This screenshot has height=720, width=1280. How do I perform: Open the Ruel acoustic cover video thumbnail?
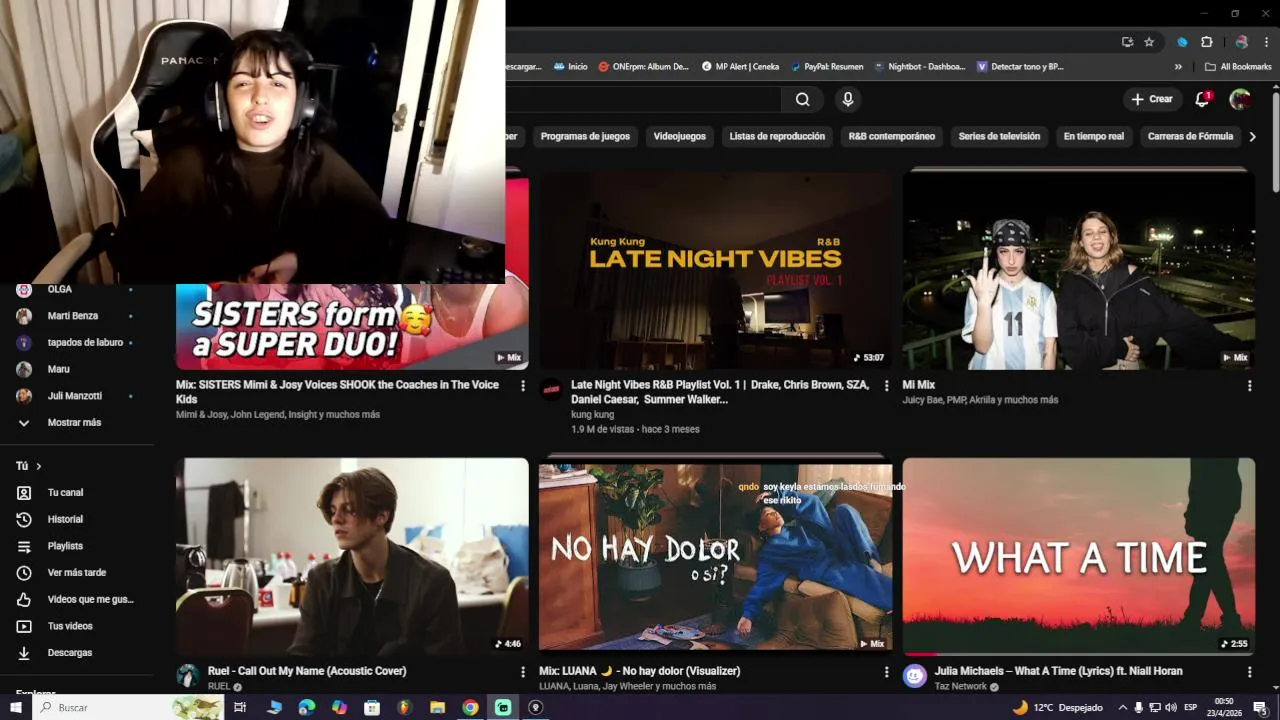(352, 556)
